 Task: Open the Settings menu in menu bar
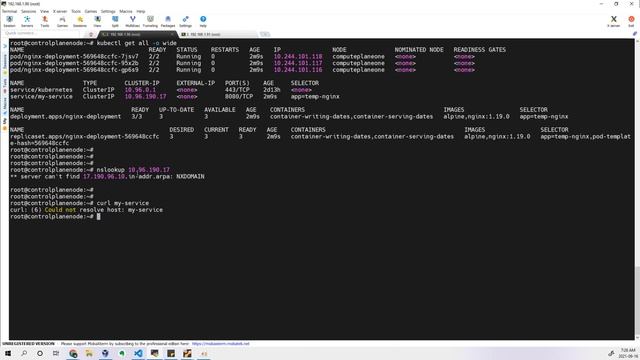[108, 11]
